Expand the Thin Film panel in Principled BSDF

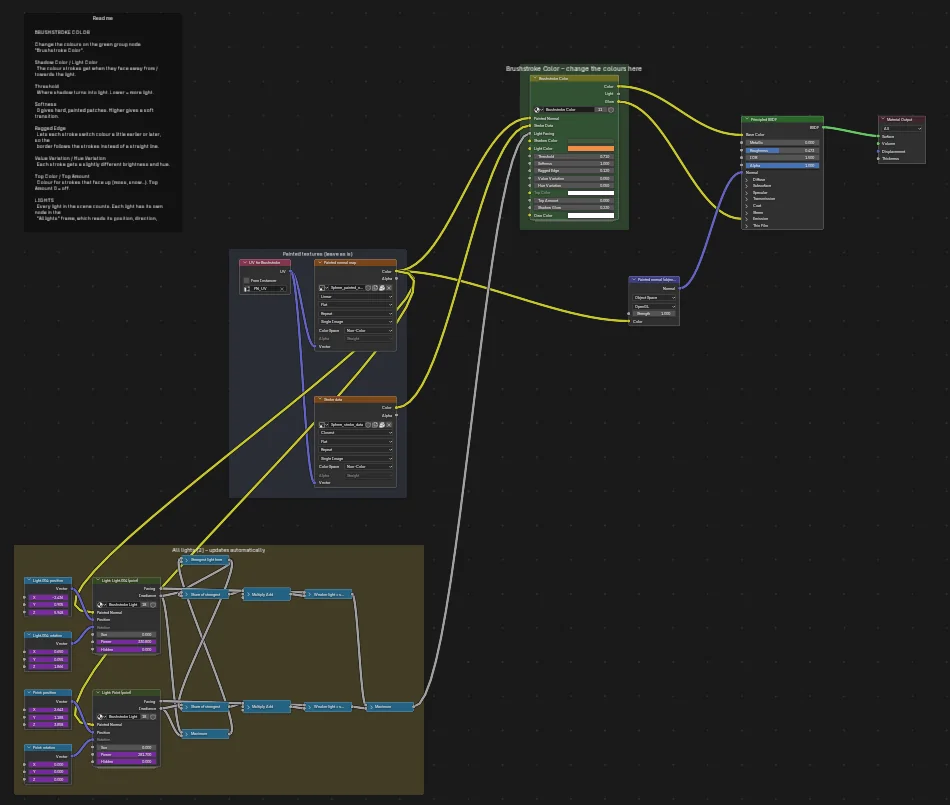(x=746, y=225)
